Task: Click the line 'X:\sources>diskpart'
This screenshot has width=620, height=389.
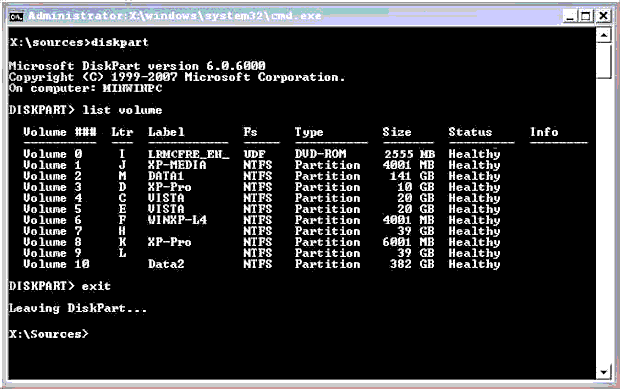Action: (78, 42)
